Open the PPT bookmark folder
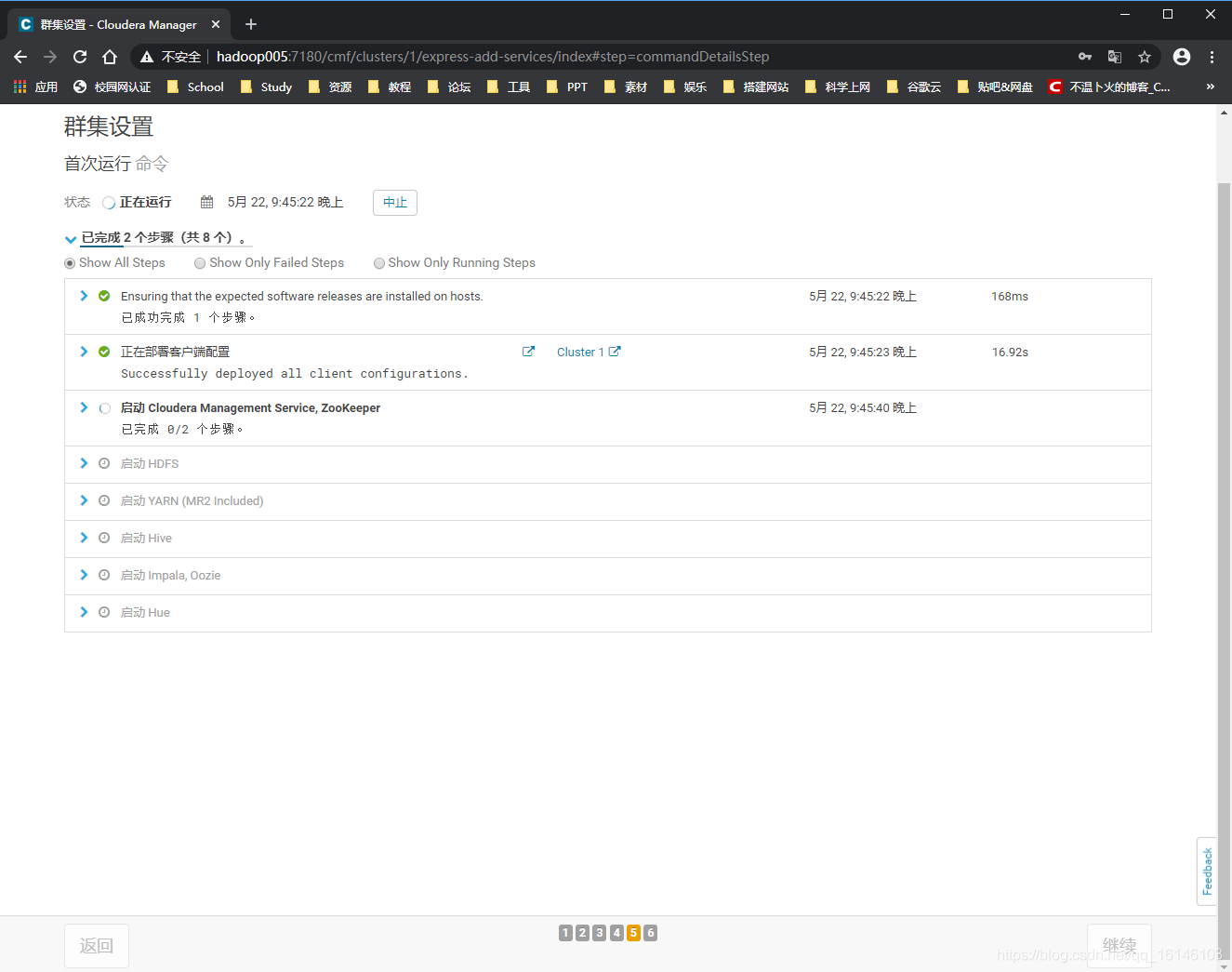 click(566, 87)
